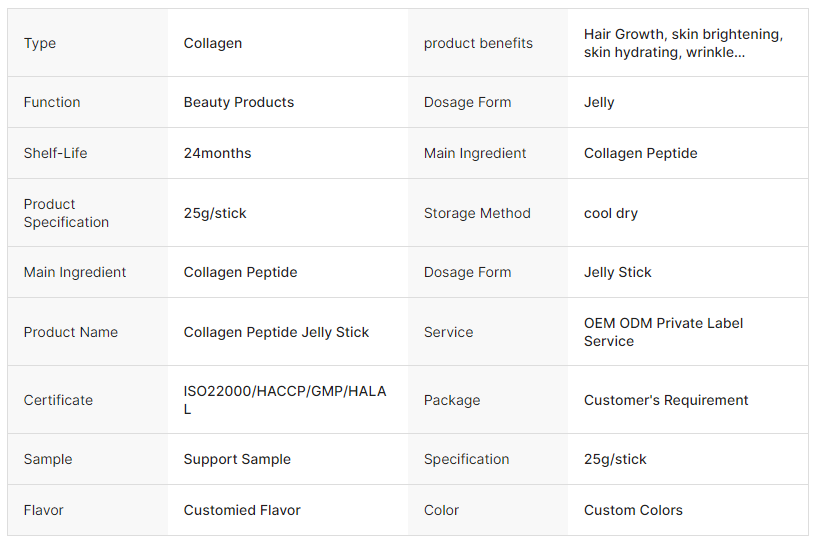Click the "product benefits" label
818x540 pixels.
click(x=478, y=43)
